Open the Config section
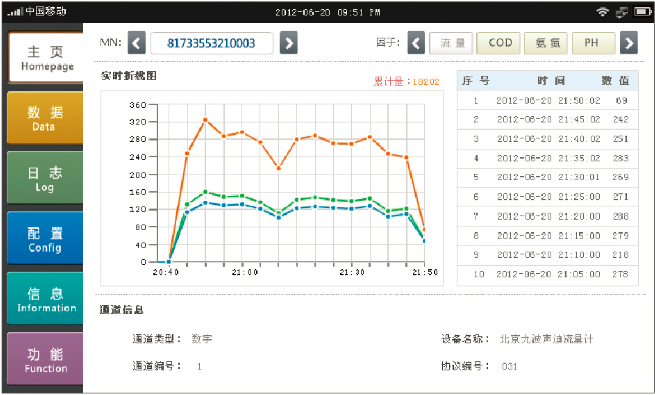The image size is (655, 395). click(45, 238)
